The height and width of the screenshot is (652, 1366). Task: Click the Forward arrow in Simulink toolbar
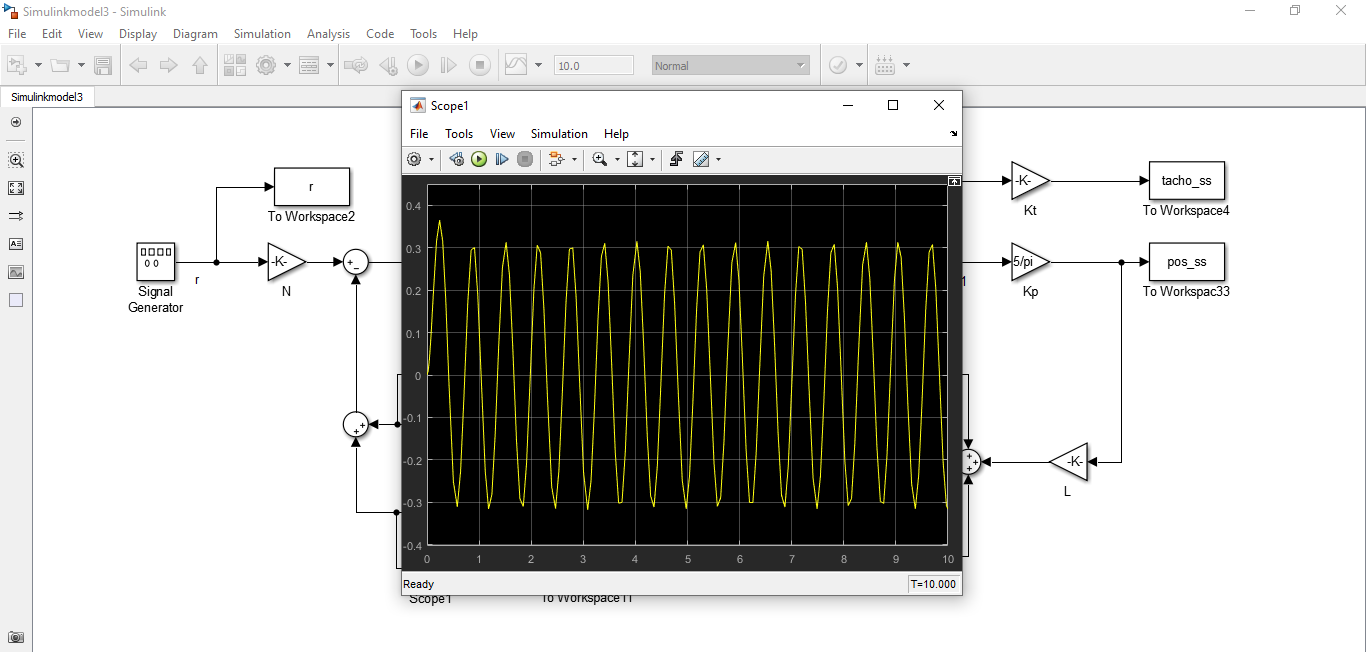(169, 65)
